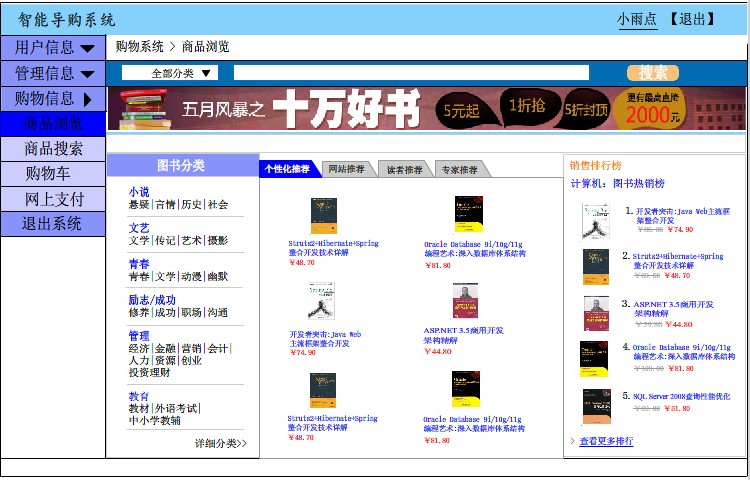The width and height of the screenshot is (750, 480).
Task: Open the 外语考试 subcategory
Action: point(176,408)
